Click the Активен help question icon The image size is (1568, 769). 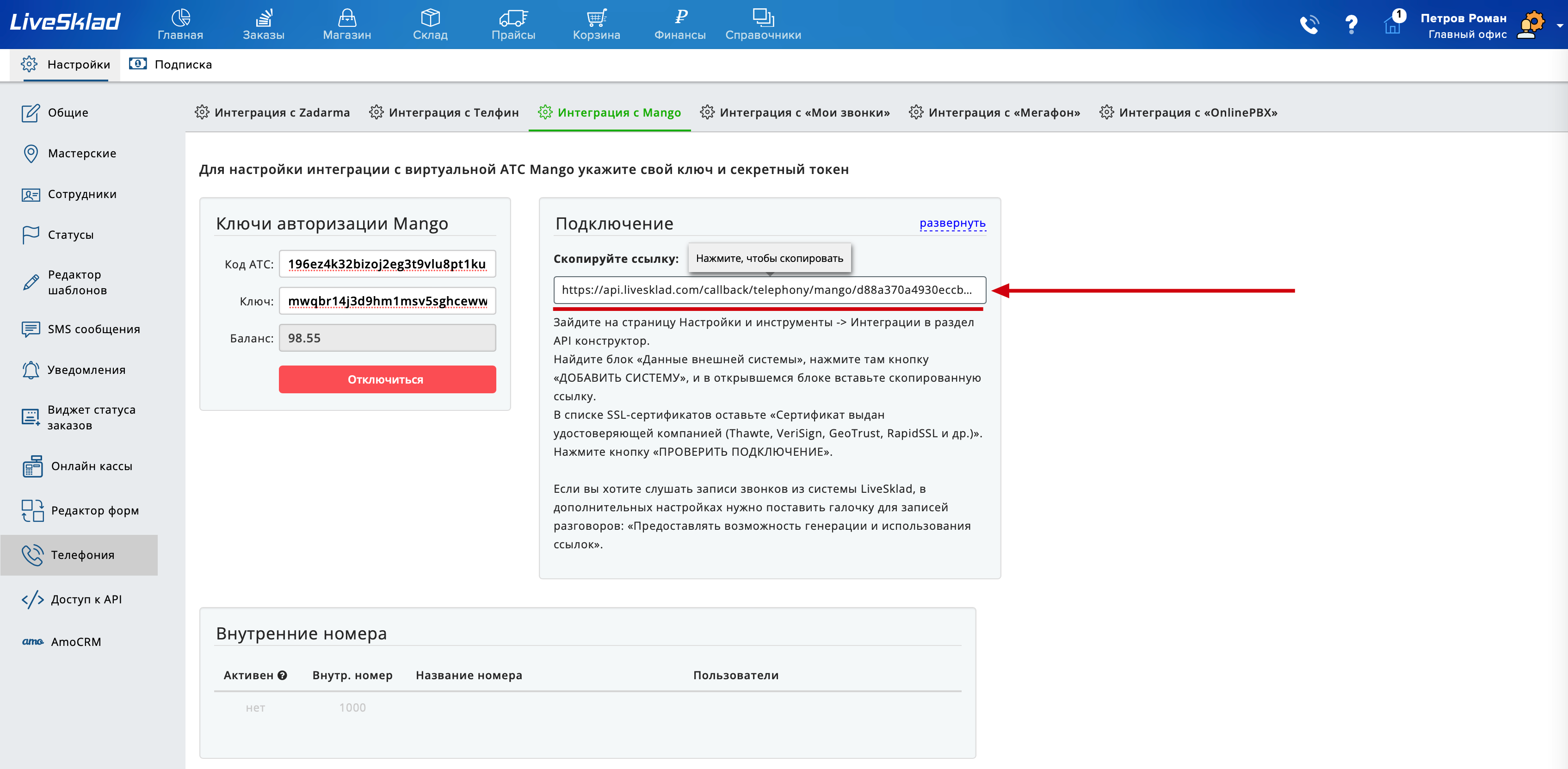[x=283, y=675]
